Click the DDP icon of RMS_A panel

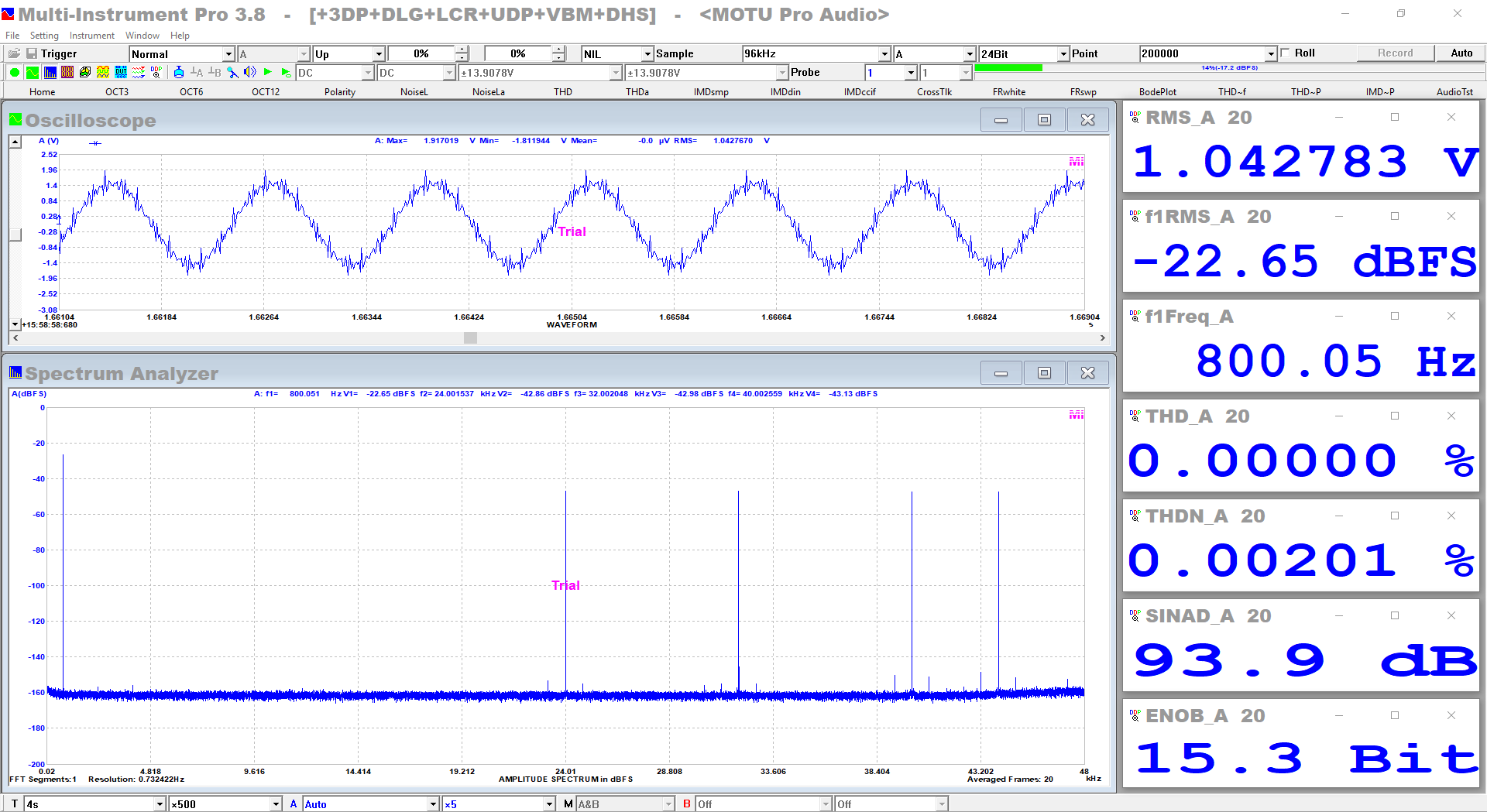[1135, 117]
